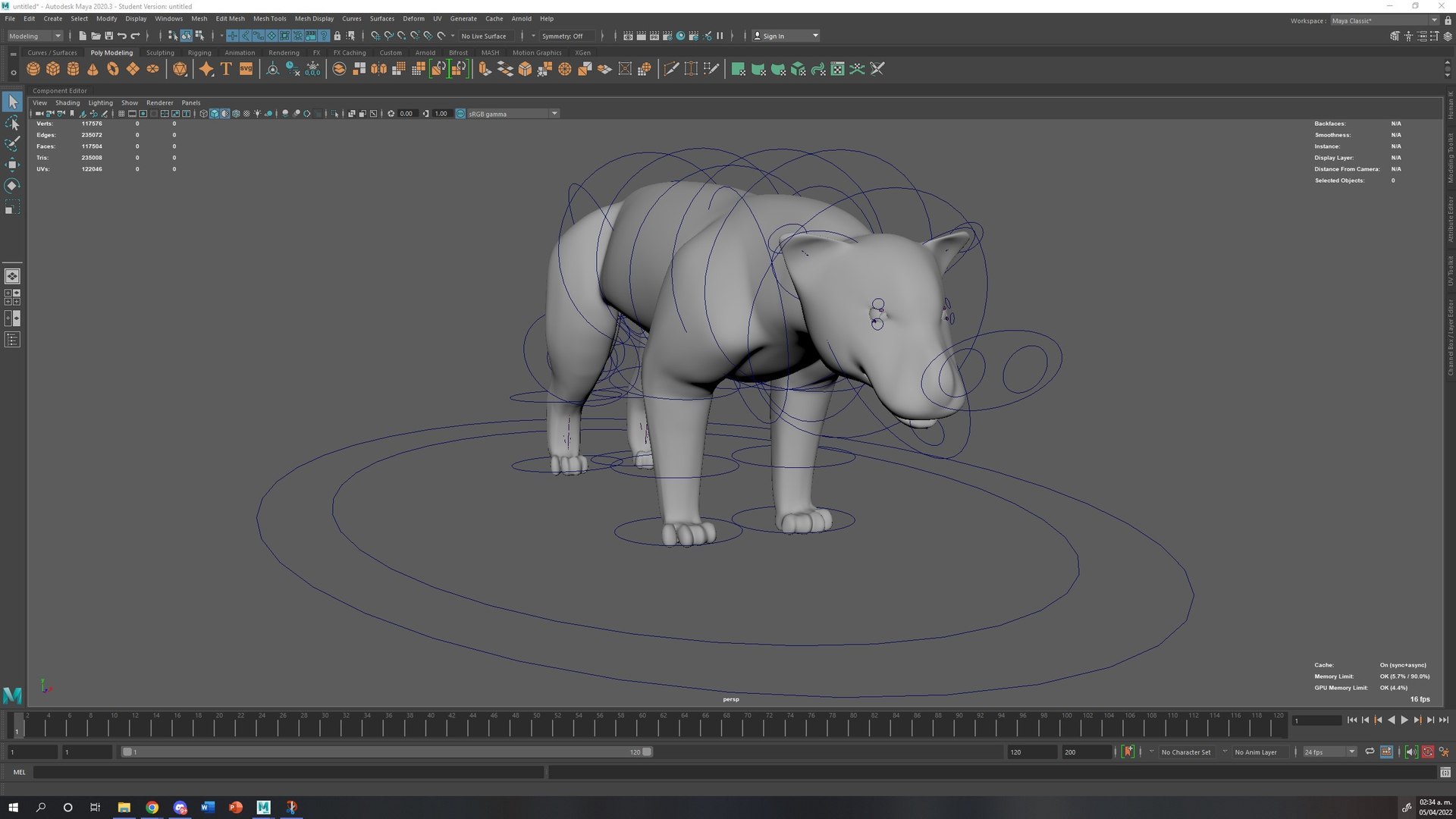Screen dimensions: 1456x819
Task: Create a polygon sphere from the shelf
Action: point(33,69)
